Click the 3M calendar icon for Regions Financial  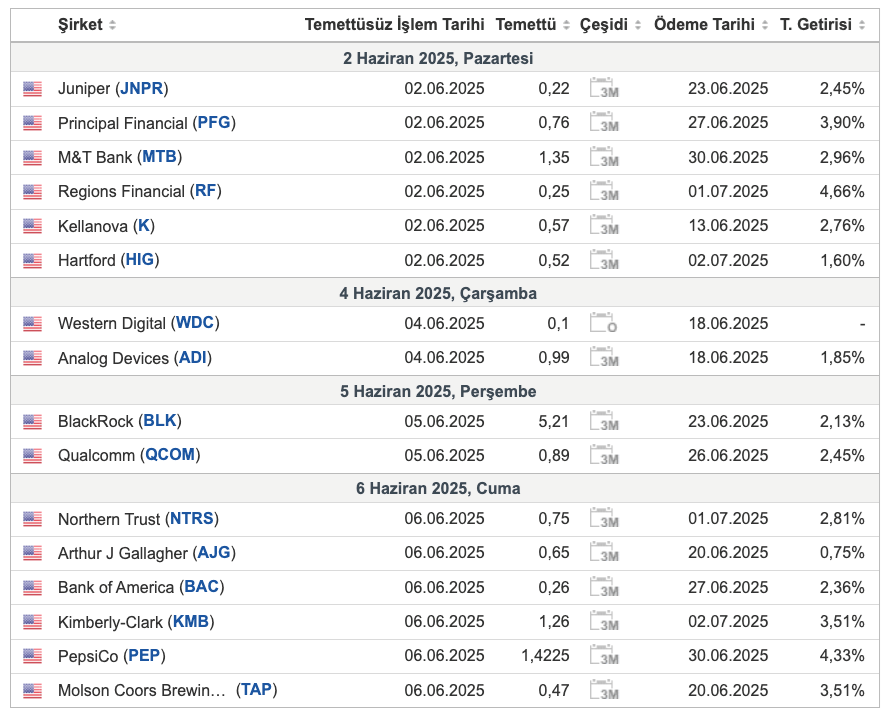click(x=604, y=191)
